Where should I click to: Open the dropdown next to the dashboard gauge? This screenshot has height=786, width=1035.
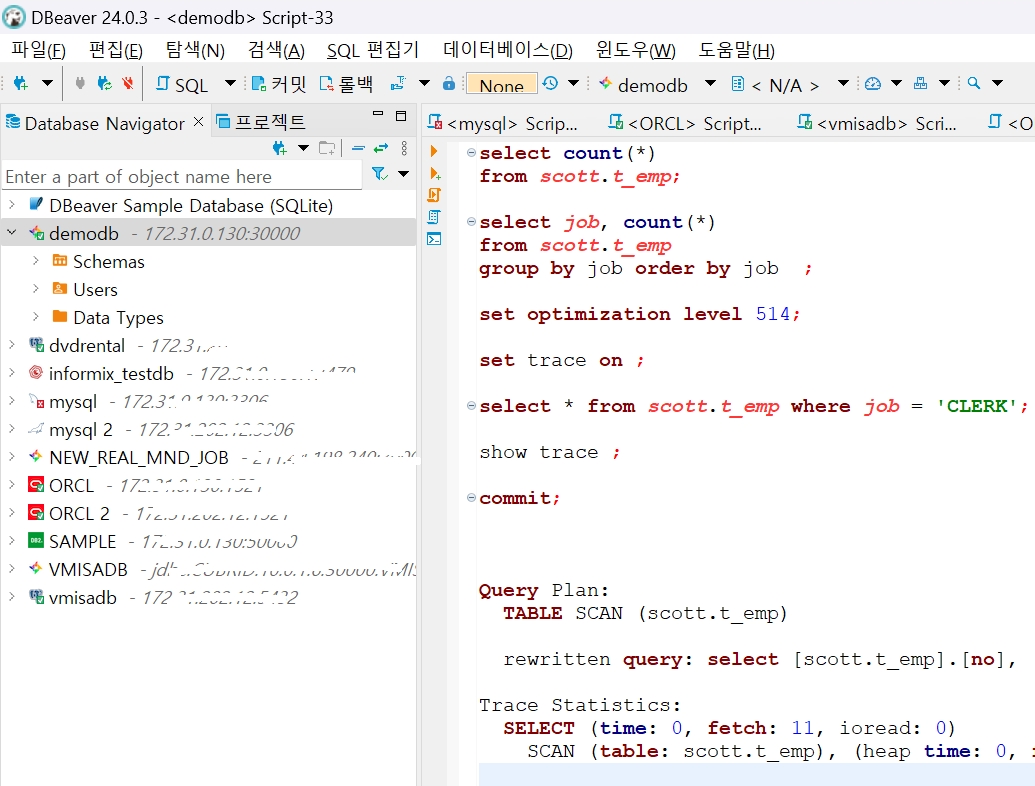[896, 83]
